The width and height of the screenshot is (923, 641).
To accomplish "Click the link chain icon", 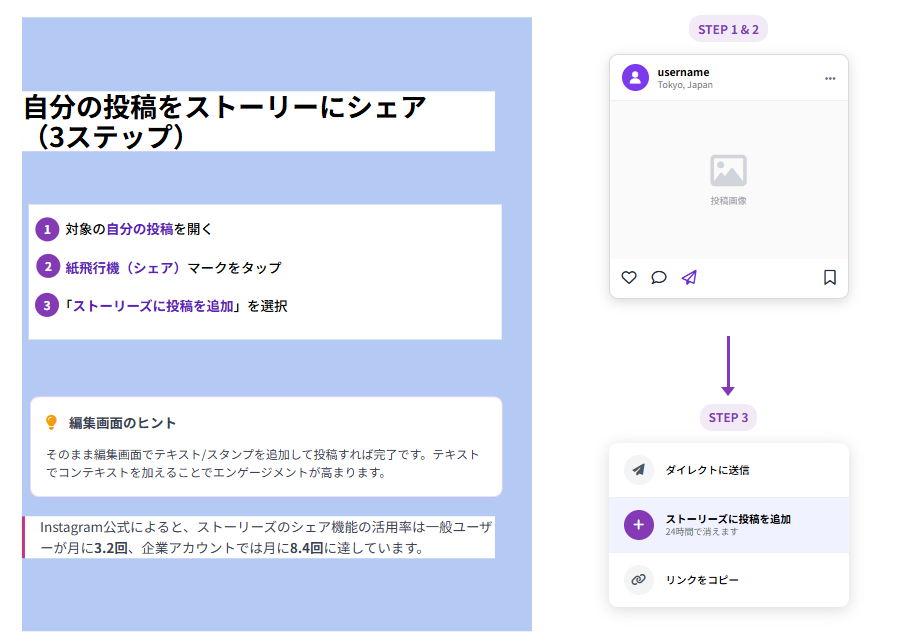I will coord(639,580).
